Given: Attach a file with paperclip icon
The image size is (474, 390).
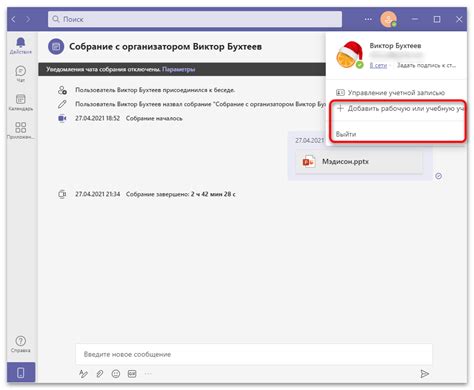Looking at the screenshot, I should click(x=100, y=374).
